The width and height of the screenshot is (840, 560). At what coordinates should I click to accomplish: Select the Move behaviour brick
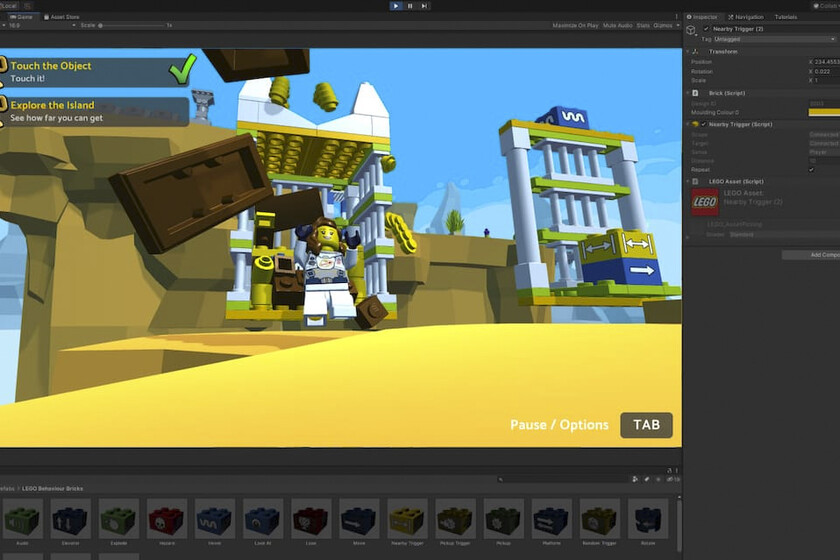[359, 519]
